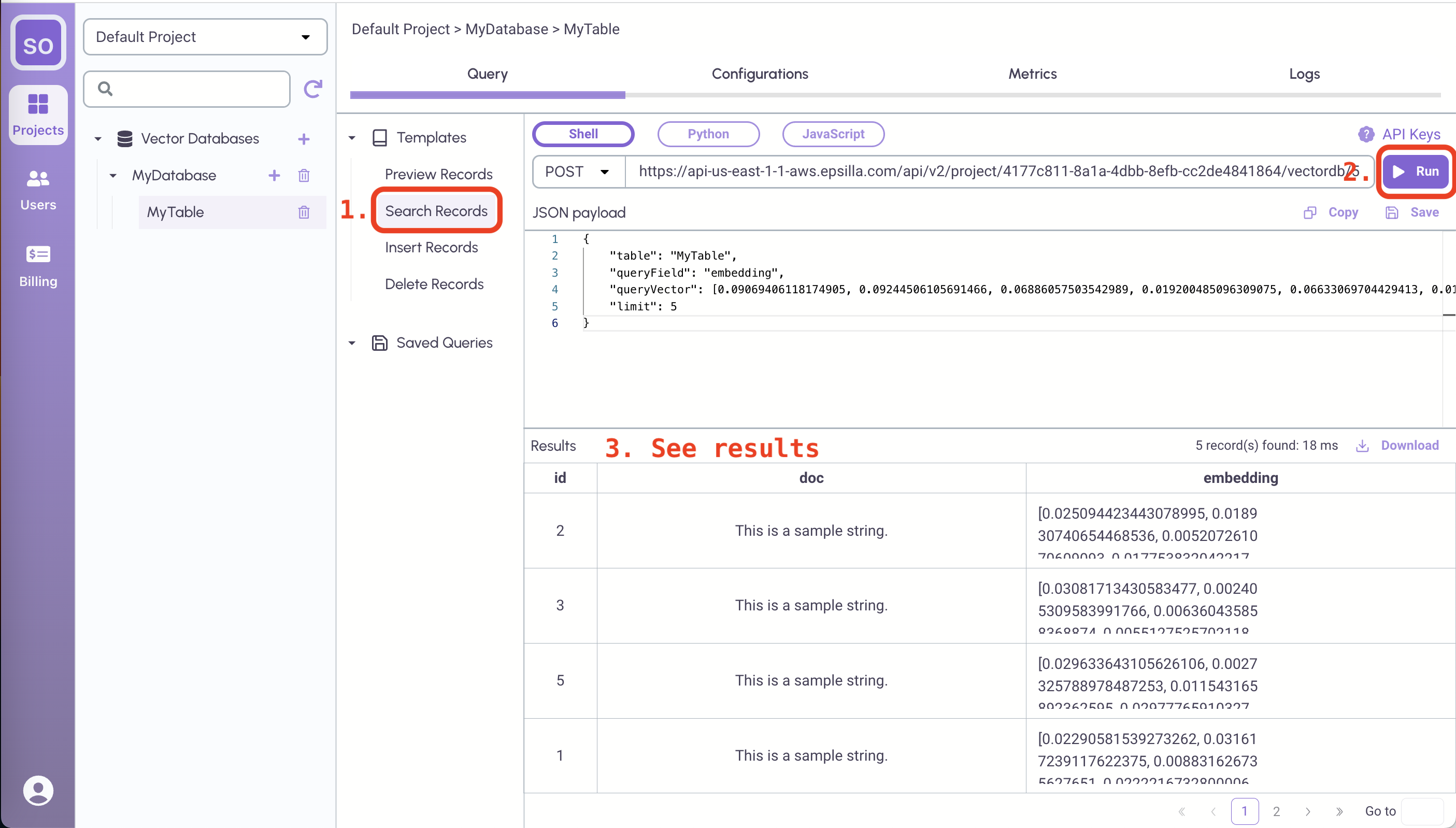This screenshot has height=828, width=1456.
Task: Add a new vector database with plus icon
Action: pyautogui.click(x=304, y=139)
